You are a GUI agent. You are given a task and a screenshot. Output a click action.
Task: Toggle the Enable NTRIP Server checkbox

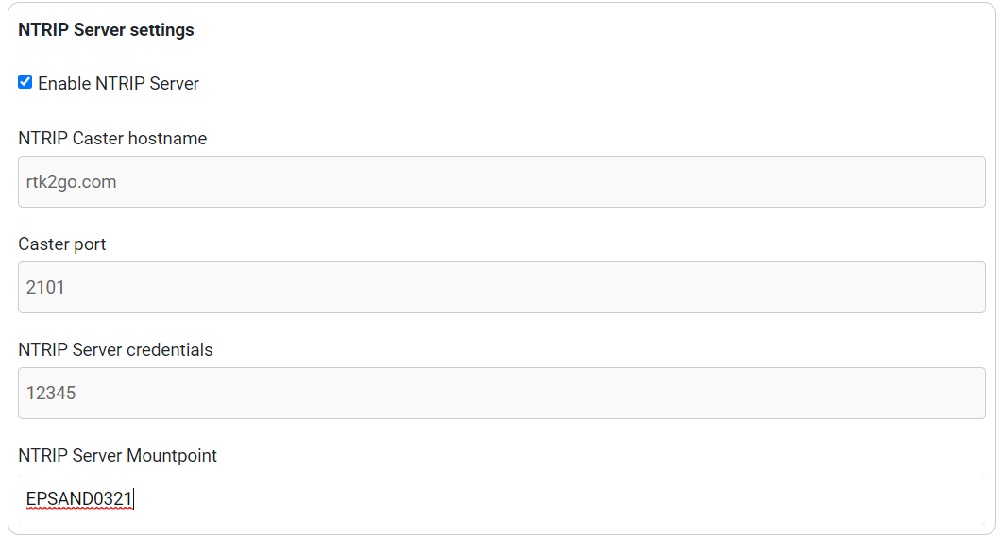click(x=25, y=83)
